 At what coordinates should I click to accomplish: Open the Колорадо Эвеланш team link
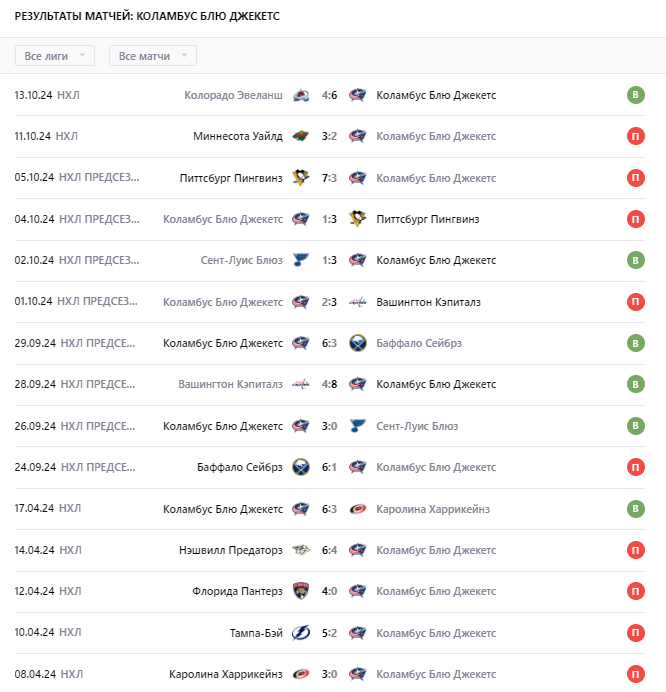tap(234, 95)
